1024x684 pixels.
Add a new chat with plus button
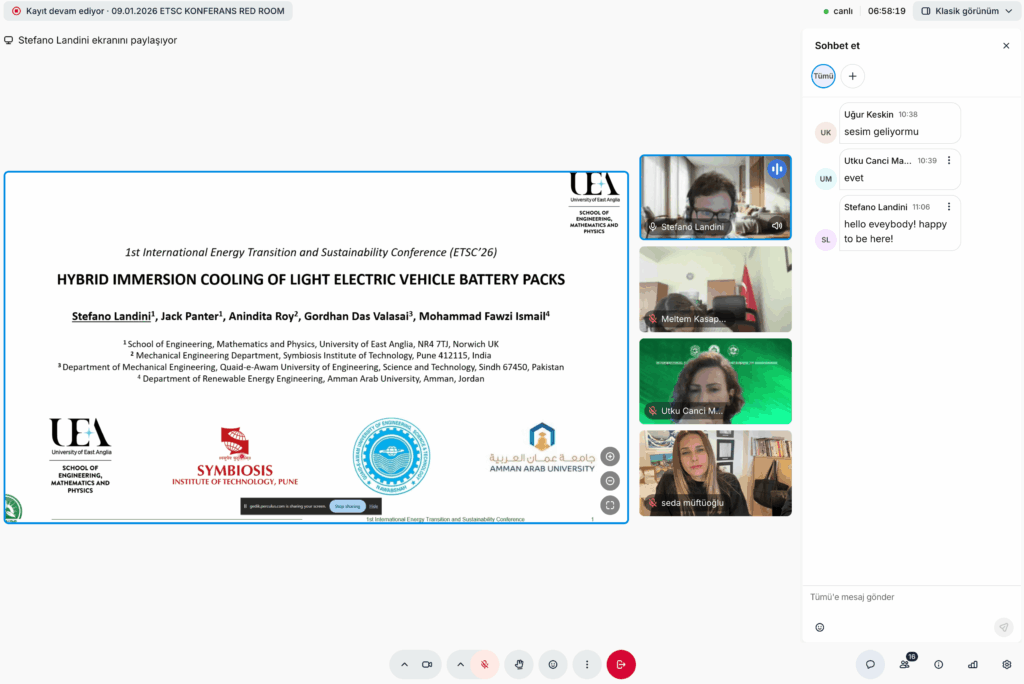point(852,76)
